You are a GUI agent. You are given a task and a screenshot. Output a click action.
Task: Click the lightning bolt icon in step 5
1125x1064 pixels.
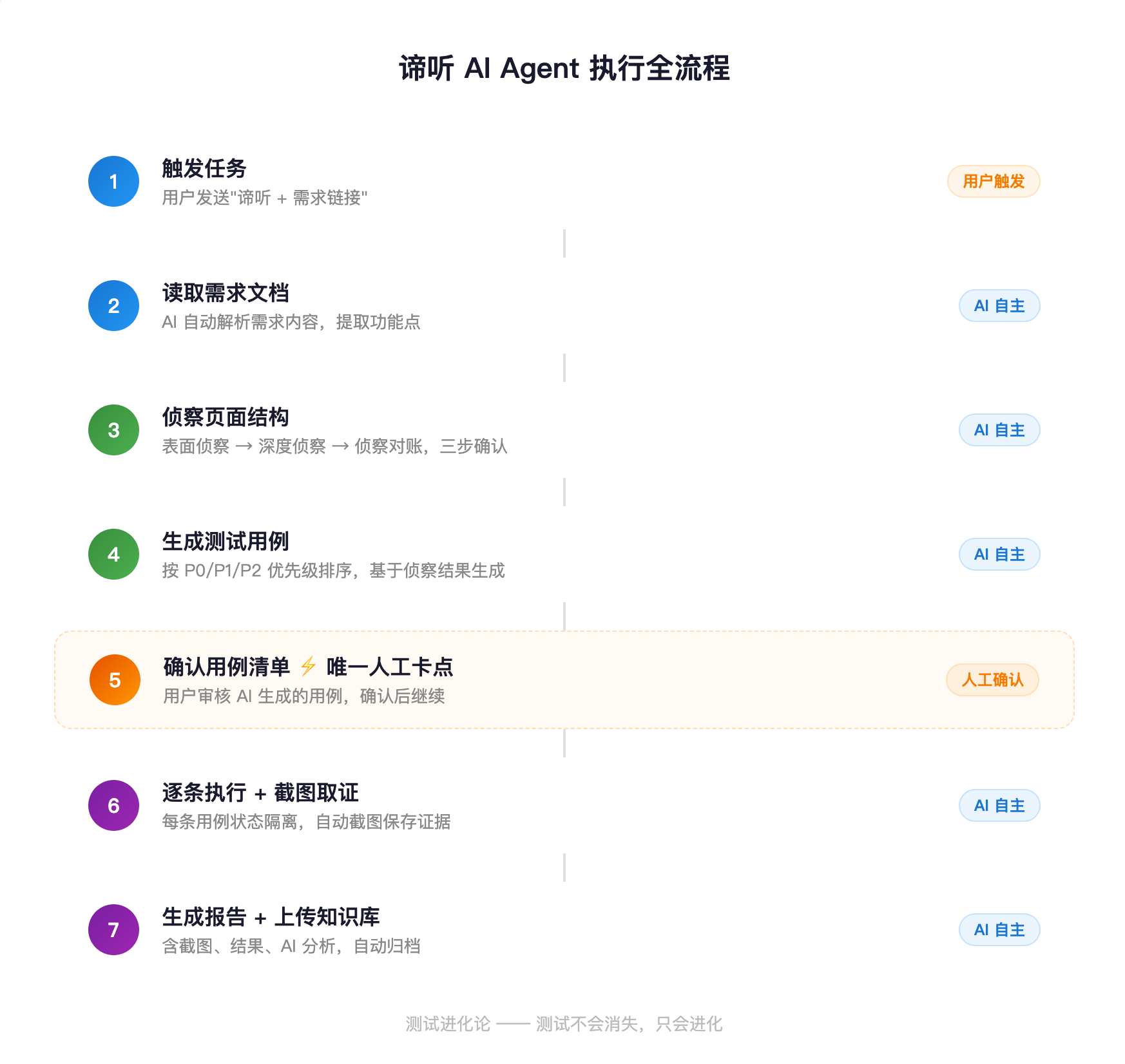click(308, 667)
